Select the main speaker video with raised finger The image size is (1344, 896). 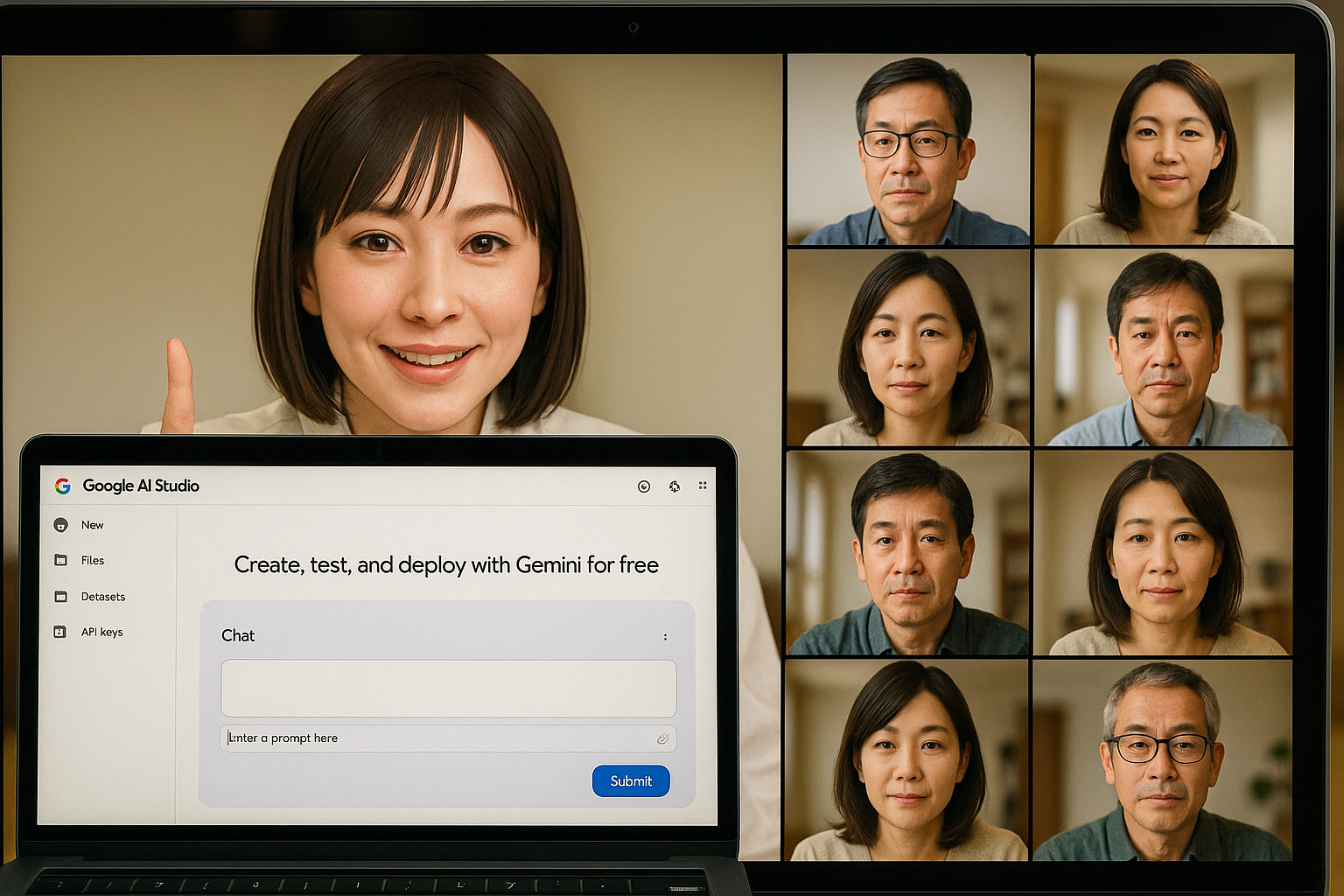(391, 245)
